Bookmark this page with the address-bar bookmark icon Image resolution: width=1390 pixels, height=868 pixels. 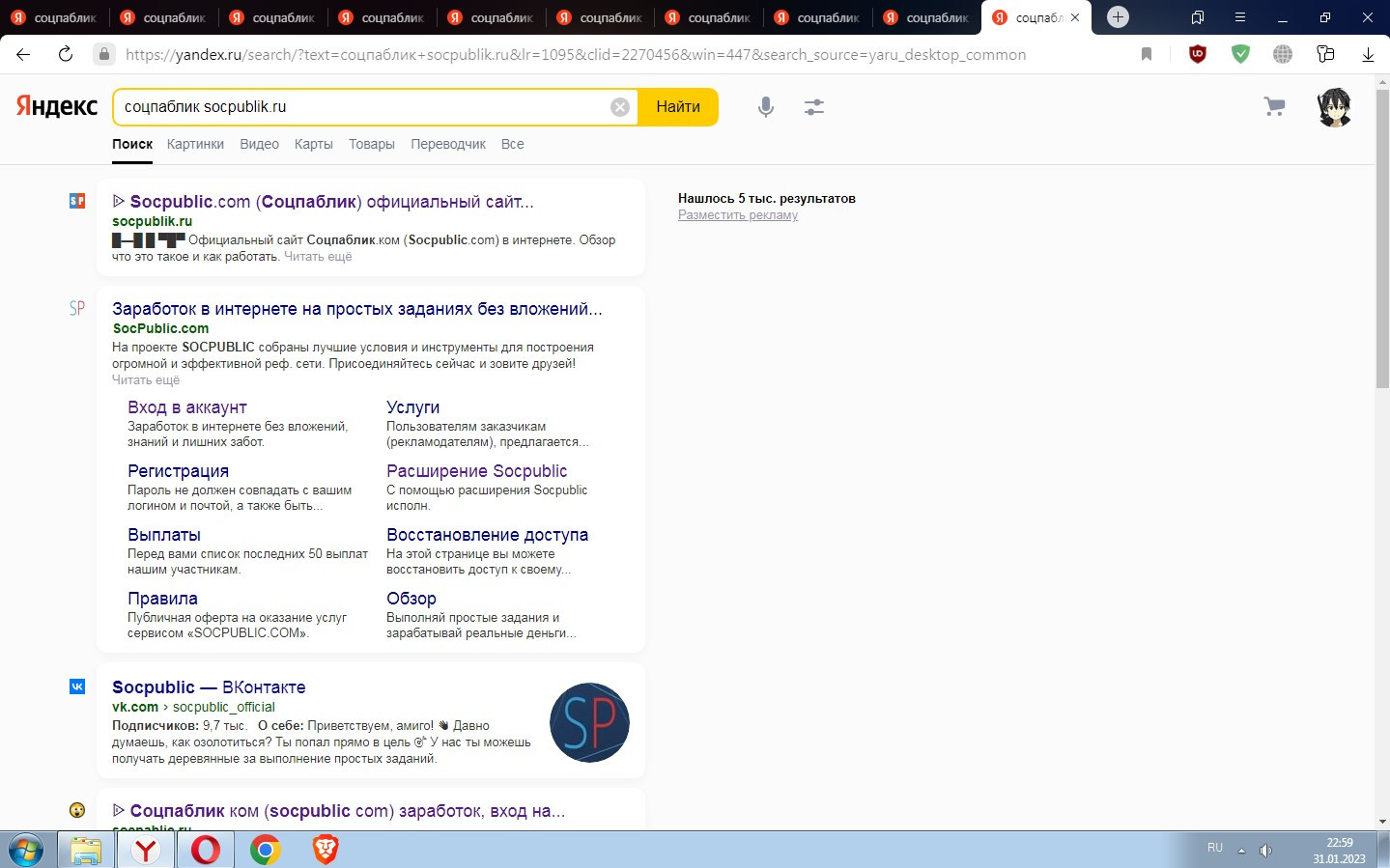pos(1147,54)
